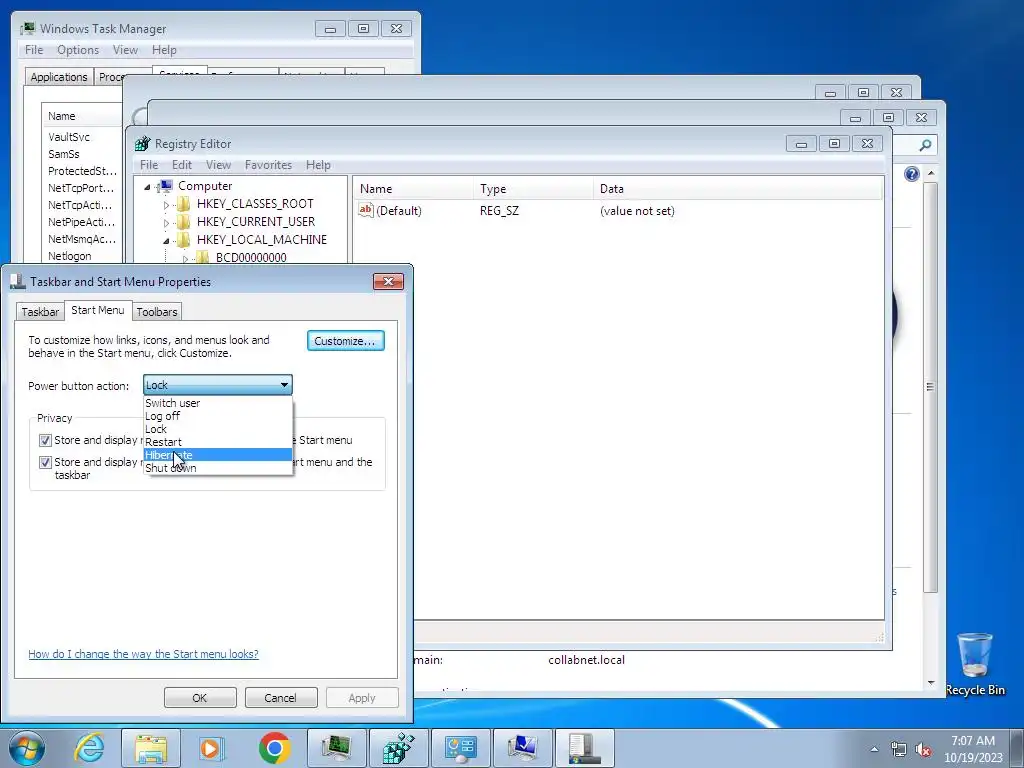Choose Log off from power action list
The image size is (1024, 768).
[217, 416]
